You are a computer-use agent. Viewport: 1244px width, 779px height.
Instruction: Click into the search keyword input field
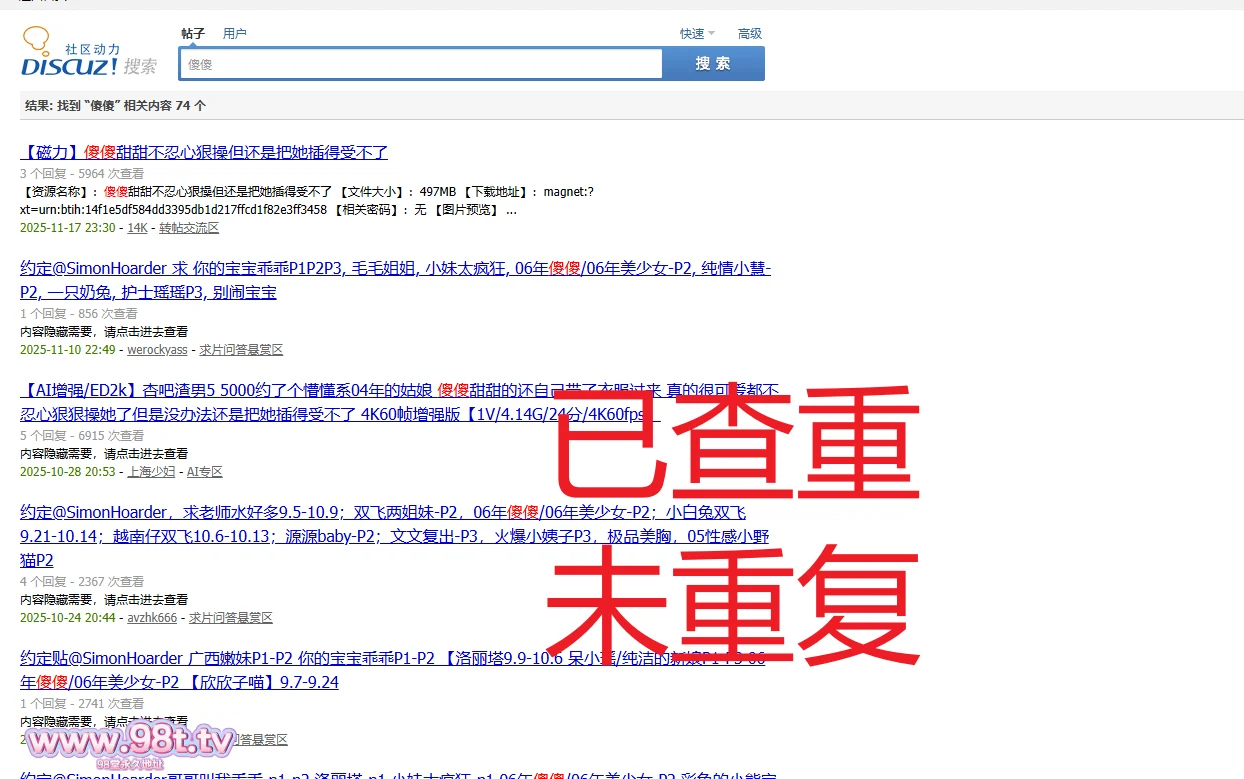tap(420, 64)
